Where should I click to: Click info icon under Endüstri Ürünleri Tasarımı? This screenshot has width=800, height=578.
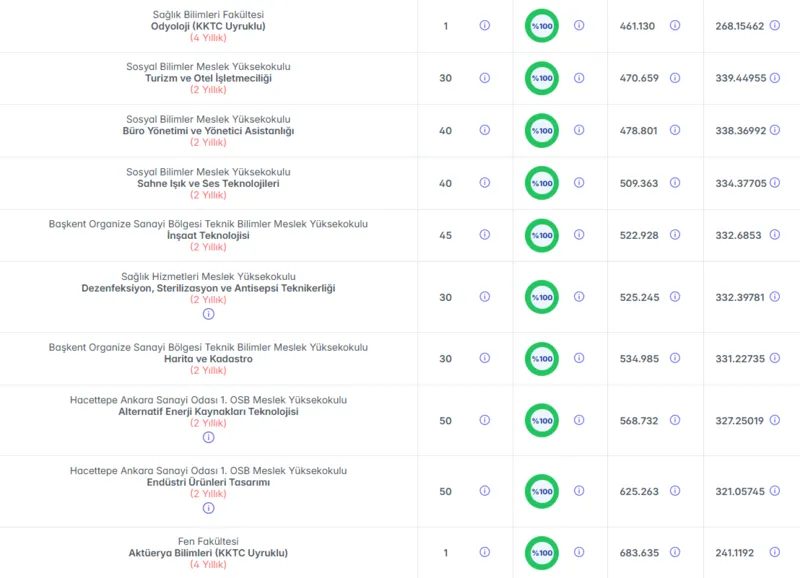pos(208,508)
